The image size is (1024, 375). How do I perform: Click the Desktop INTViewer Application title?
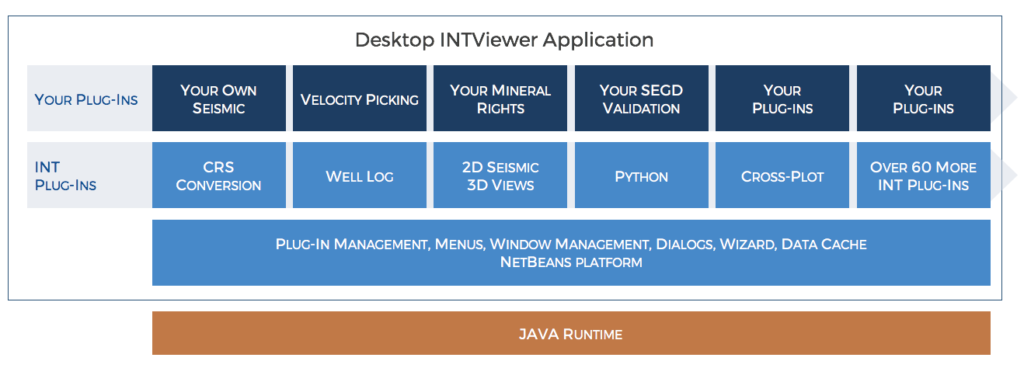point(504,40)
